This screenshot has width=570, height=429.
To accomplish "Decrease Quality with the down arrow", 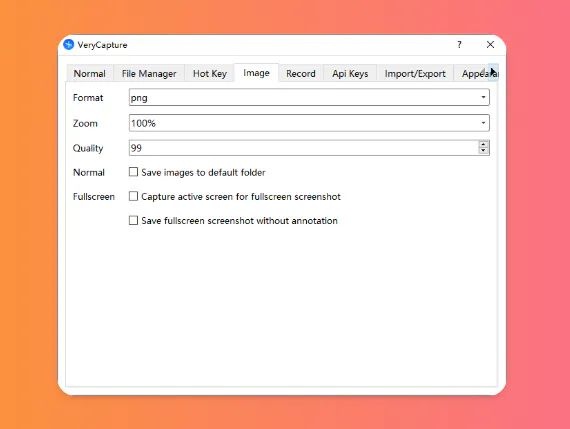I will [x=483, y=151].
